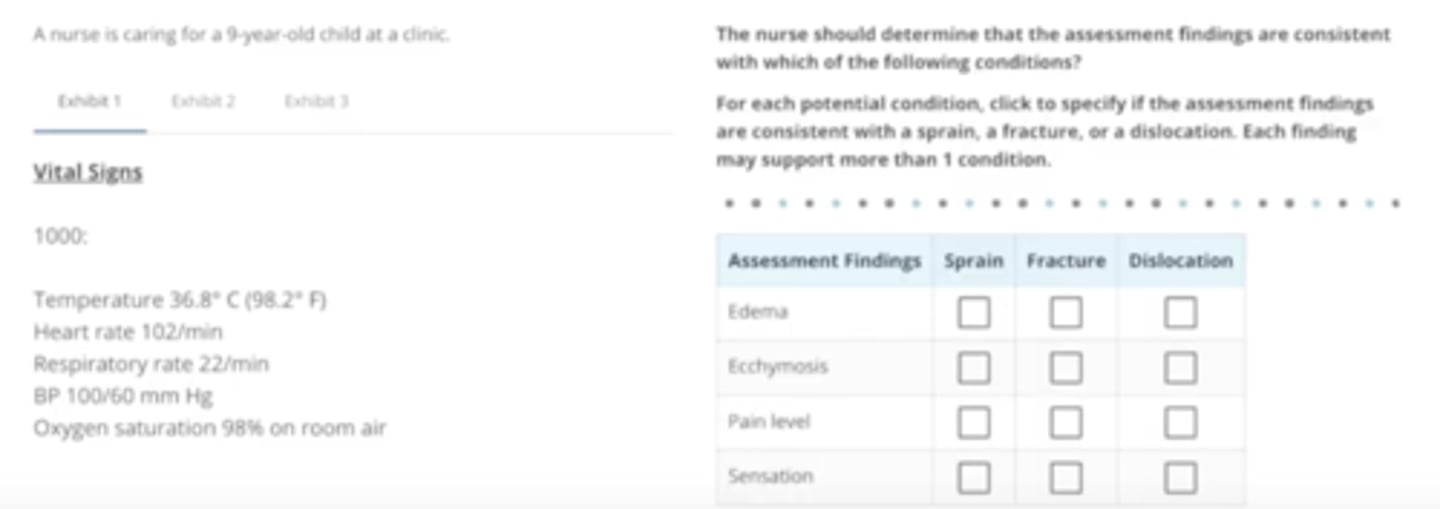
Task: Open the Exhibit 2 tab
Action: [203, 101]
